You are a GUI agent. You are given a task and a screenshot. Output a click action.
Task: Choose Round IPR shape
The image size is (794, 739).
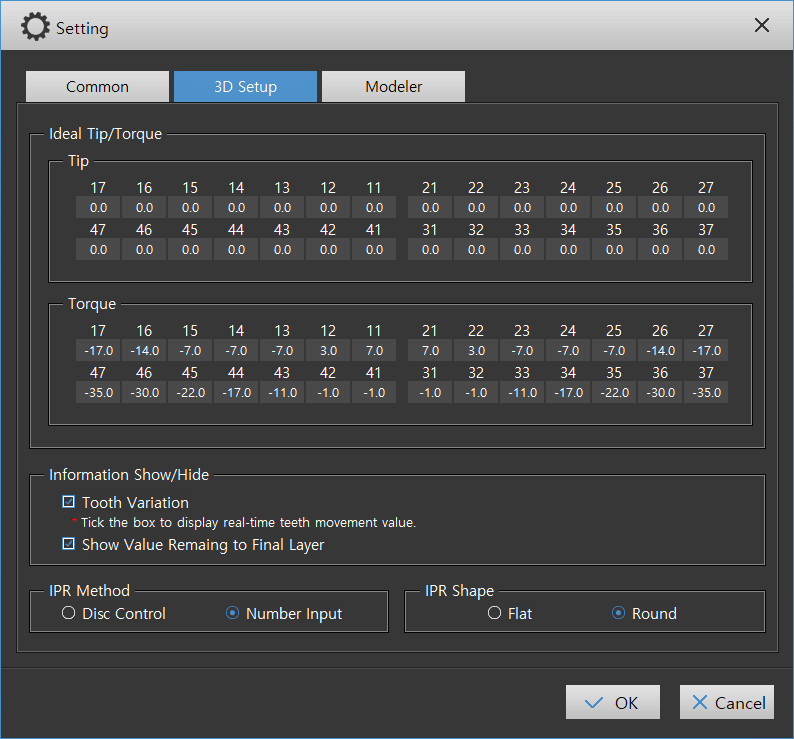[618, 613]
